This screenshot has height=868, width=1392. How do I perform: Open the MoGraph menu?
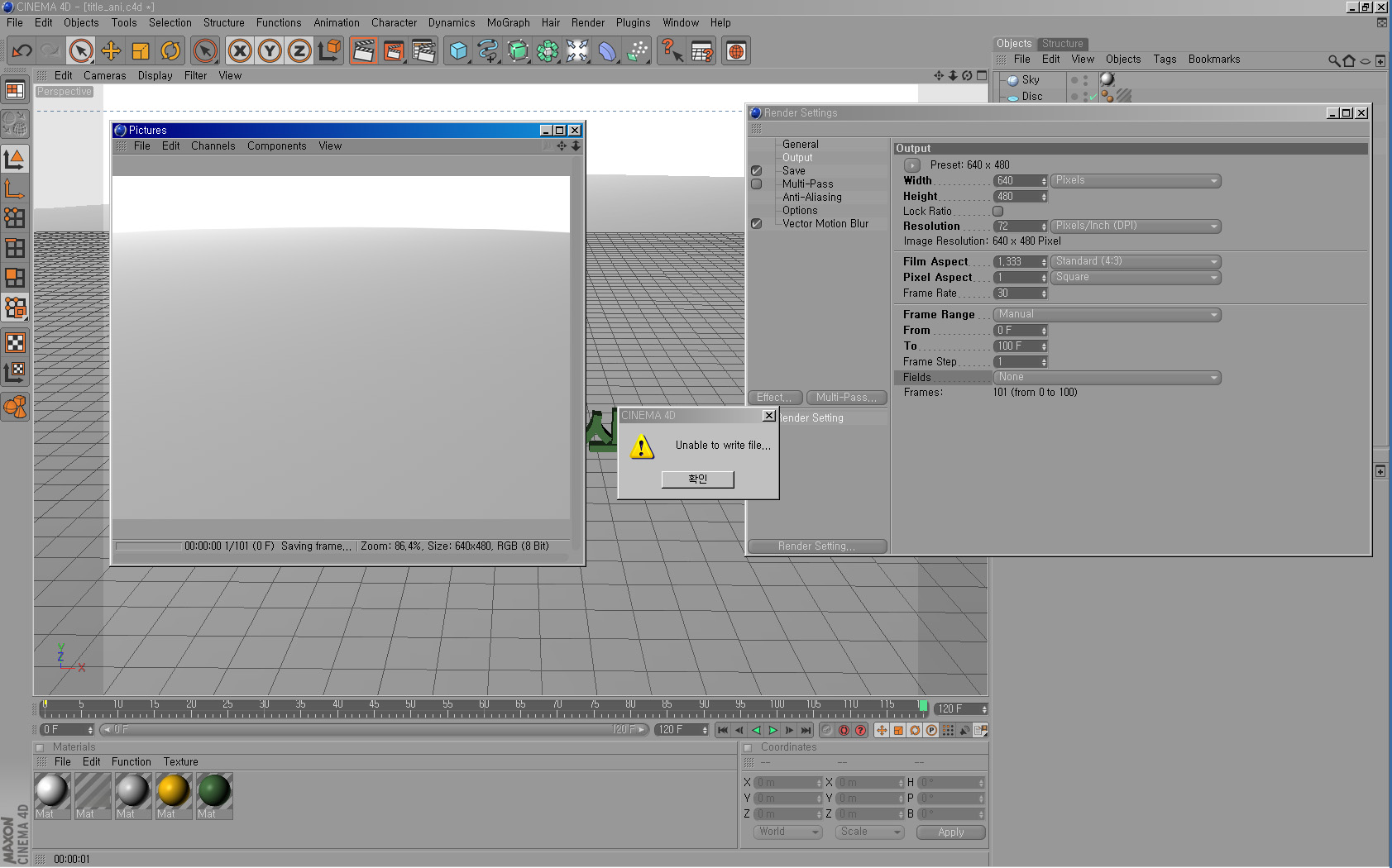pyautogui.click(x=508, y=23)
